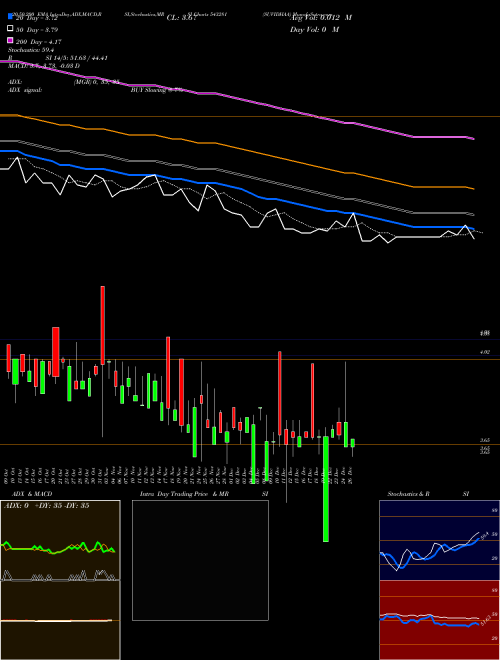The width and height of the screenshot is (500, 660).
Task: Click the tallest red candlestick in the chart
Action: coord(102,325)
